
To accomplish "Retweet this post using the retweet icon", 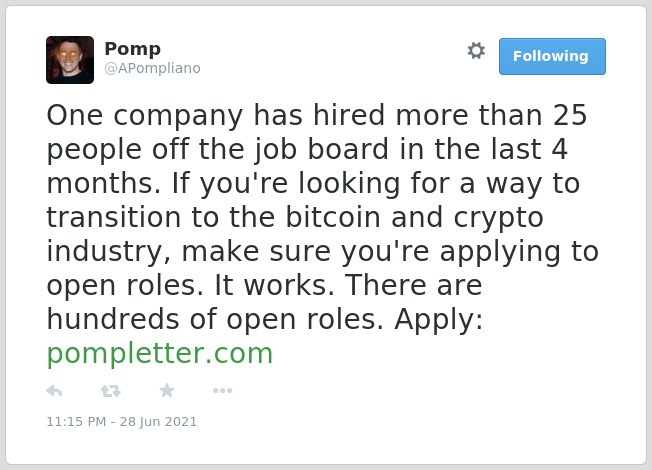I will click(x=111, y=391).
